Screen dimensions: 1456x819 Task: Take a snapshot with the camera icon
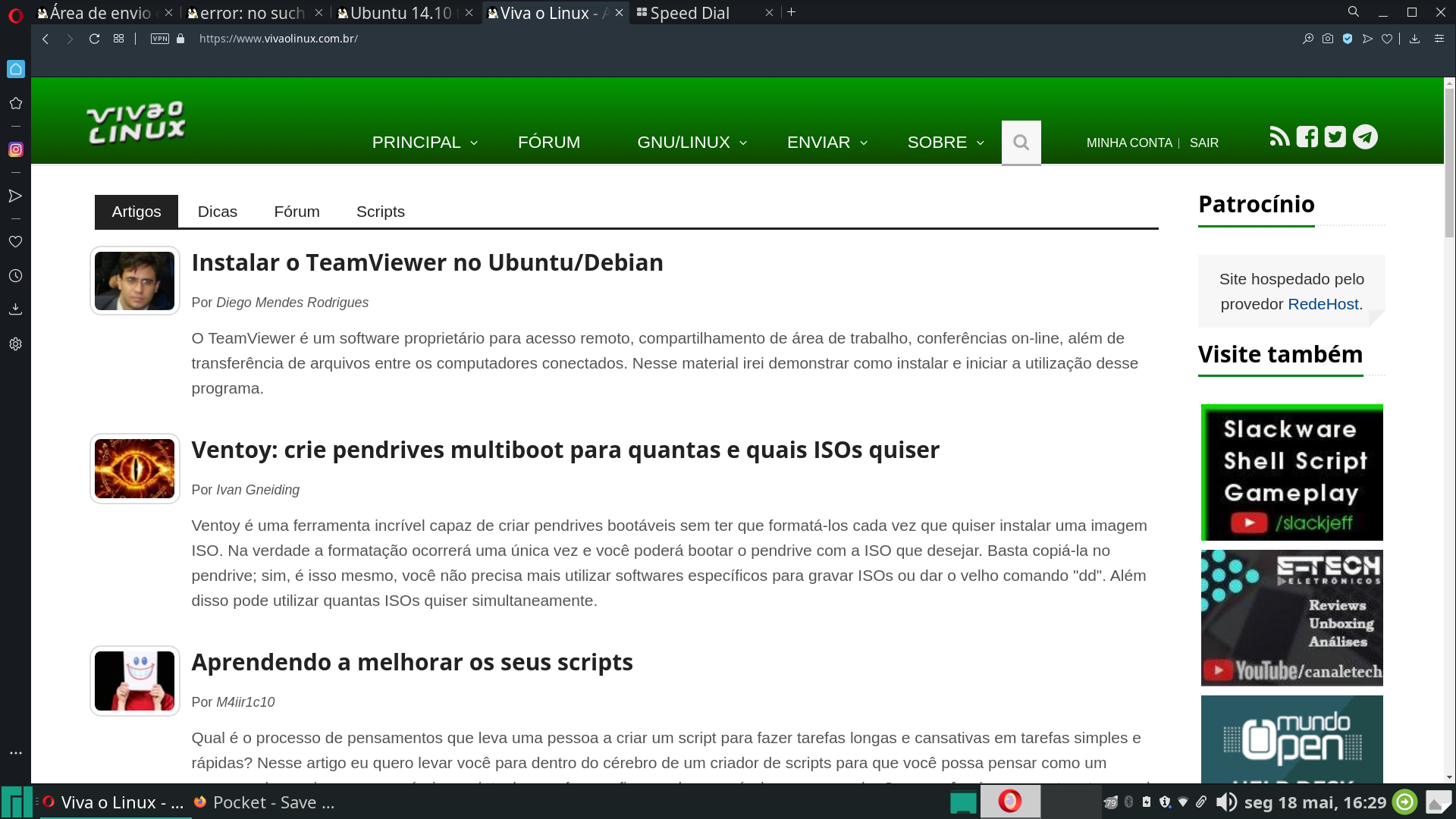pyautogui.click(x=1328, y=39)
